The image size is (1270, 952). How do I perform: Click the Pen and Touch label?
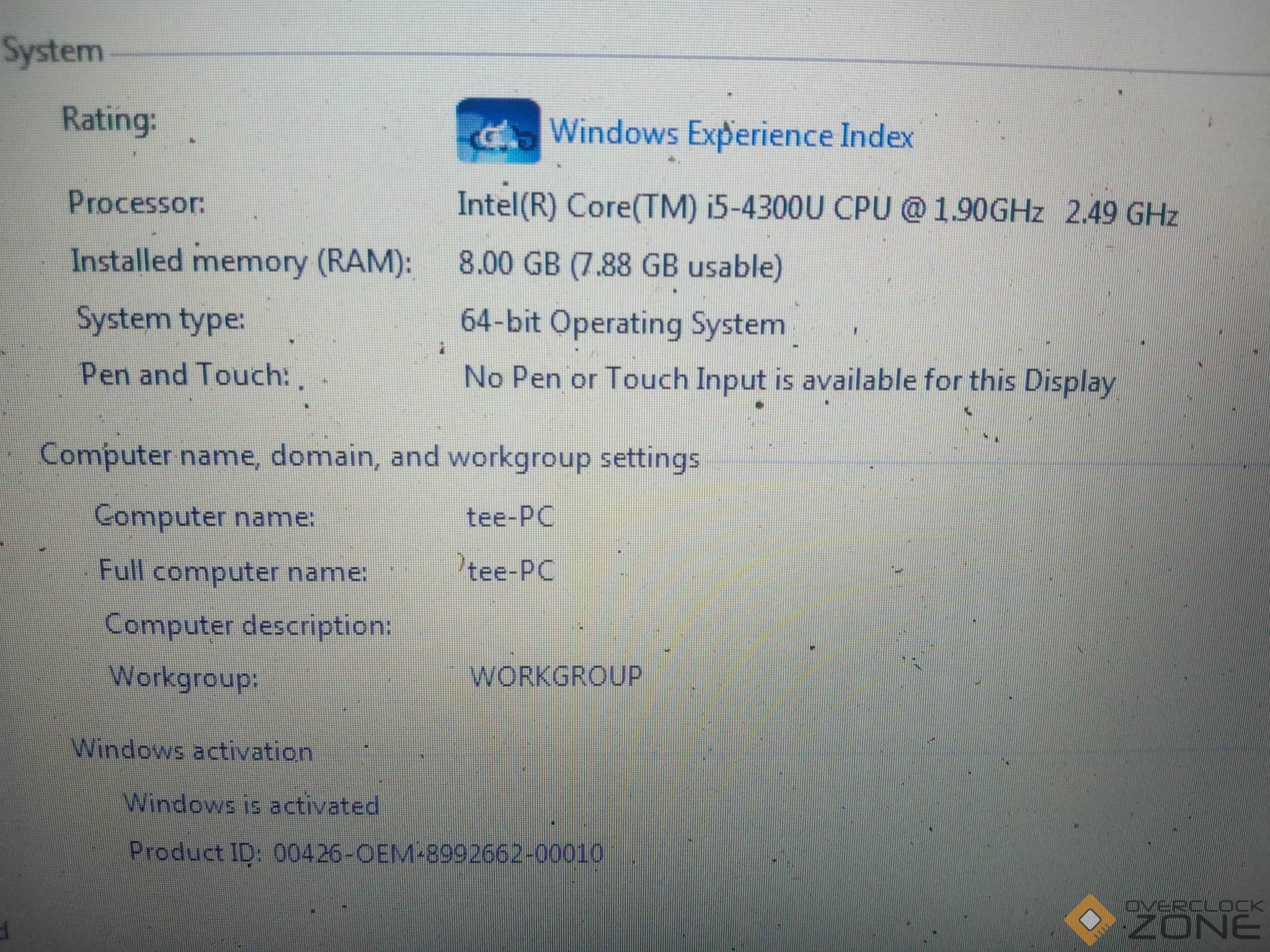pos(185,375)
